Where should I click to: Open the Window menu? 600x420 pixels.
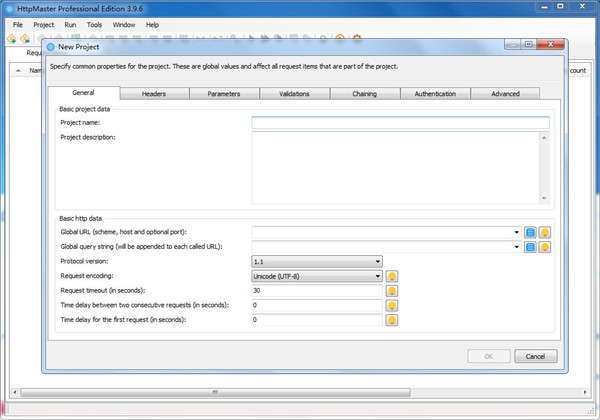tap(124, 25)
